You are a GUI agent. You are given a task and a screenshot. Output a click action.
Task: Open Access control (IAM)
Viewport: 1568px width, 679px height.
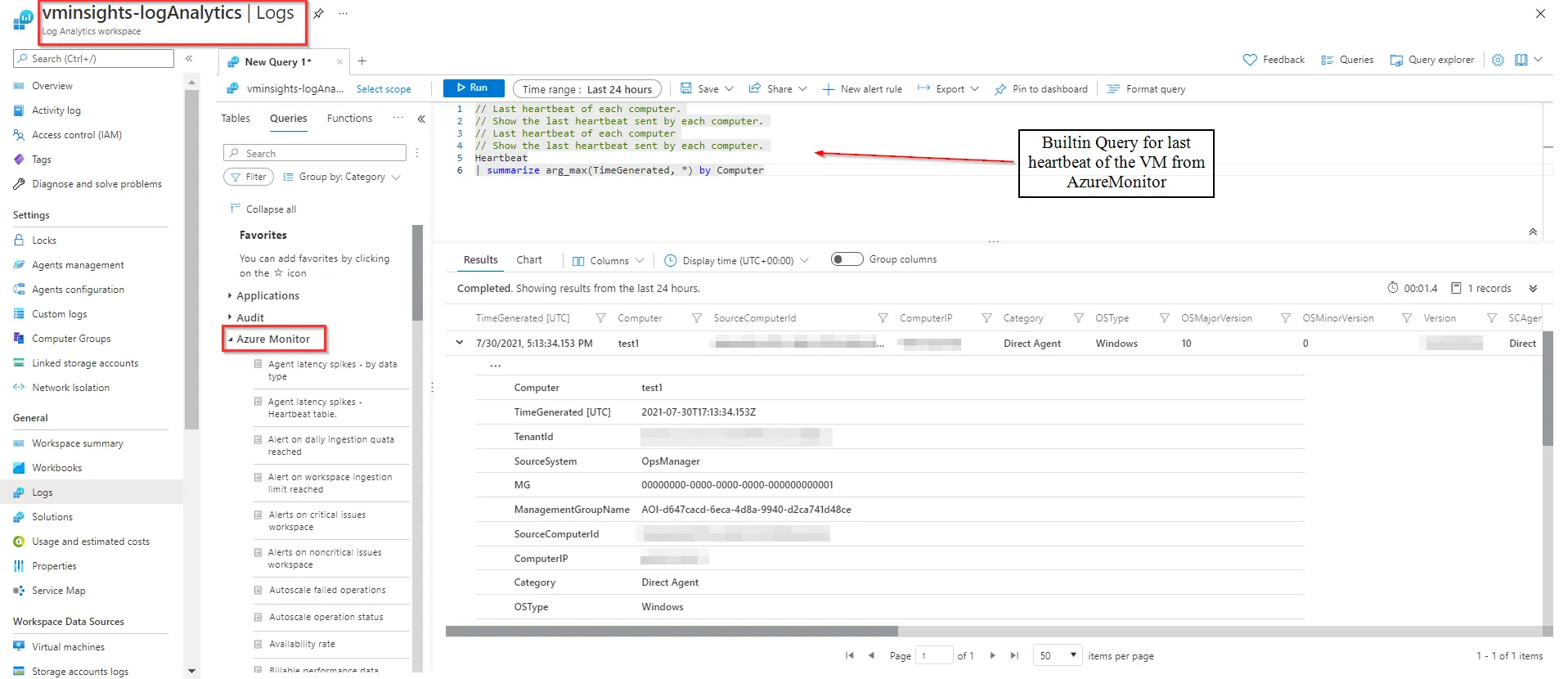[76, 135]
